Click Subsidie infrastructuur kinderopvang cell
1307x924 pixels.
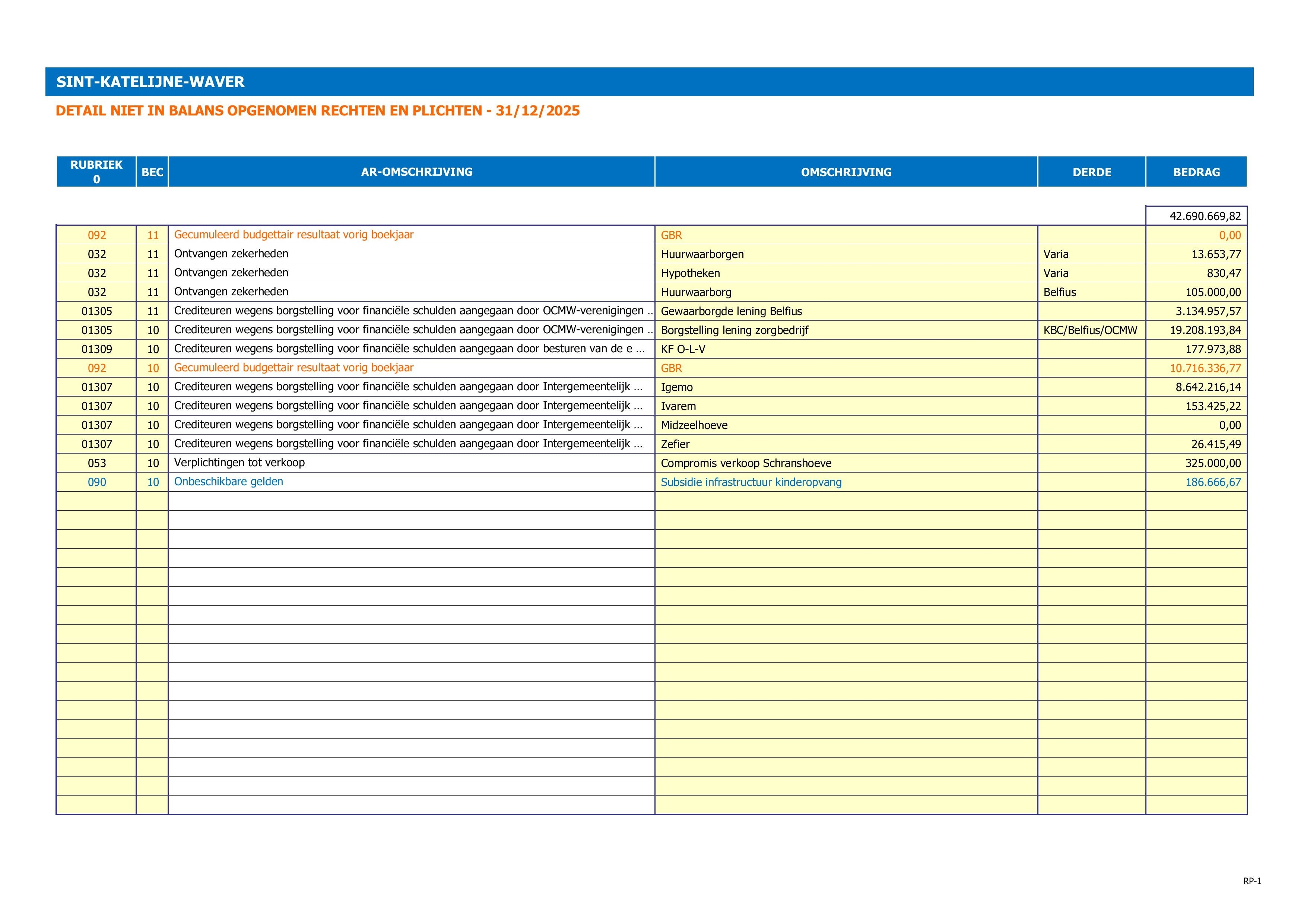(x=846, y=482)
